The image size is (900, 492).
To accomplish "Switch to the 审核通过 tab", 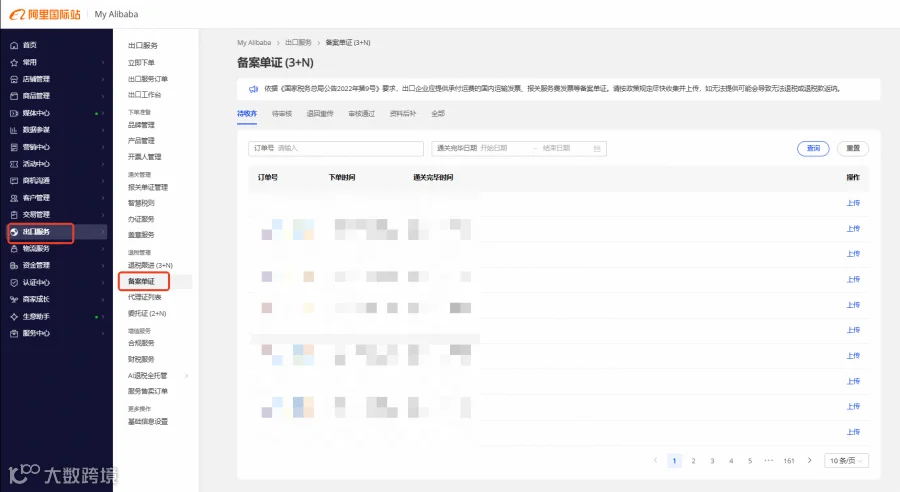I will [x=362, y=114].
